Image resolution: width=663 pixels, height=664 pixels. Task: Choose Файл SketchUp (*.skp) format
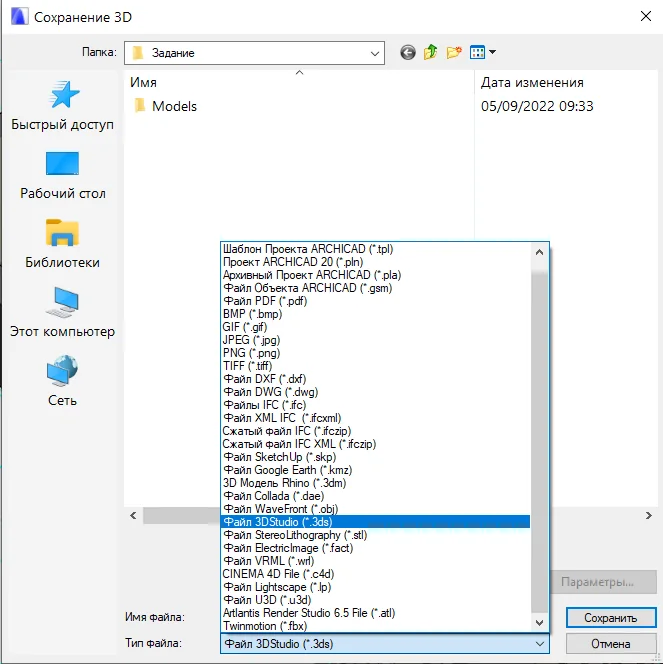(x=375, y=457)
